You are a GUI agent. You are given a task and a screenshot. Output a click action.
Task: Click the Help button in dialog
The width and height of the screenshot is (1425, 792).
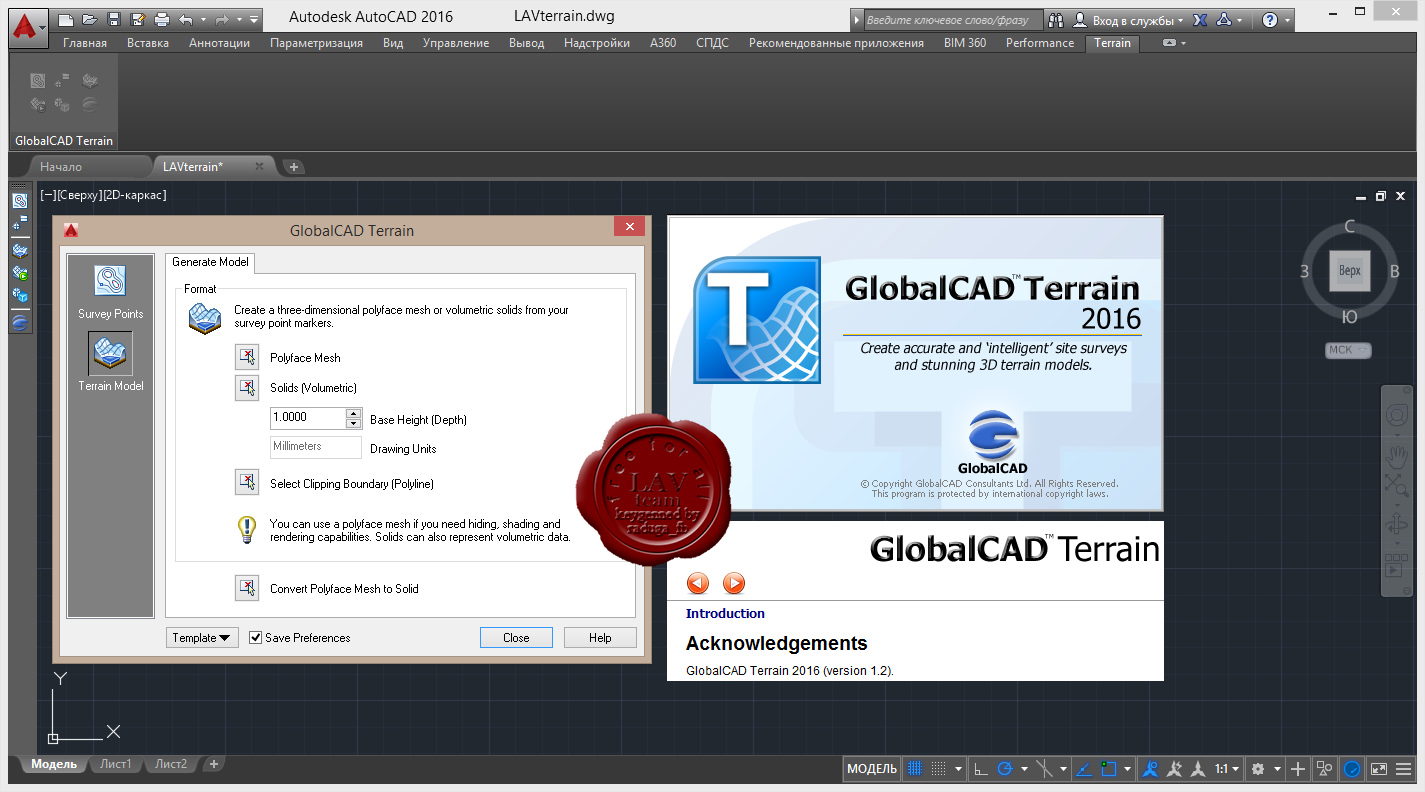[x=600, y=638]
